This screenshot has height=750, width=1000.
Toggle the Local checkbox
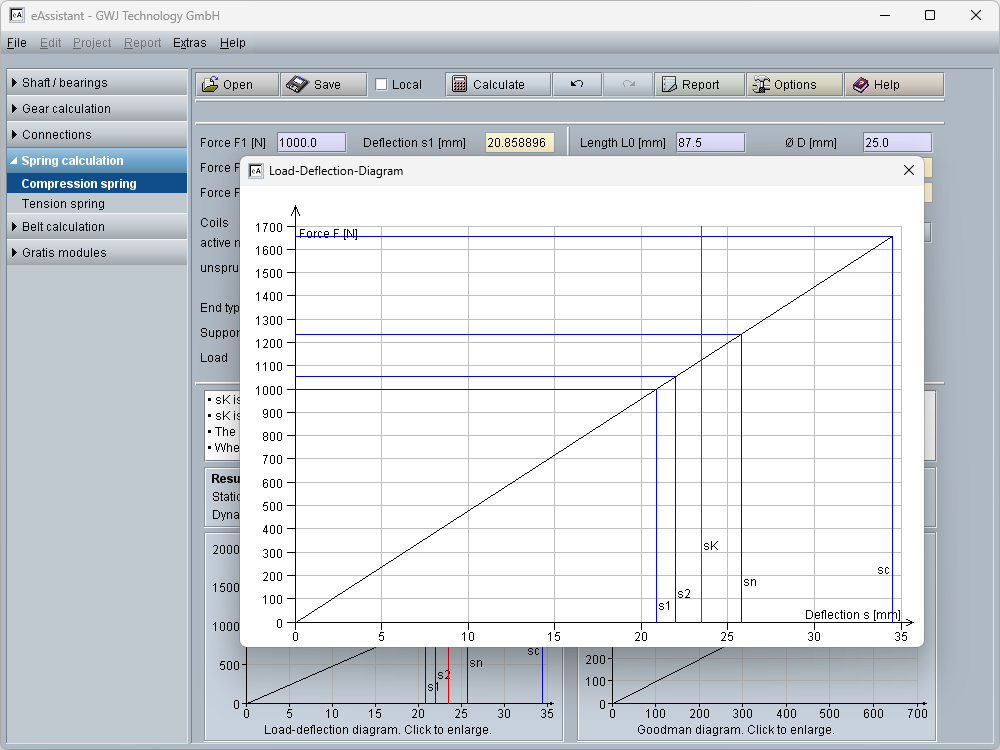[x=381, y=85]
